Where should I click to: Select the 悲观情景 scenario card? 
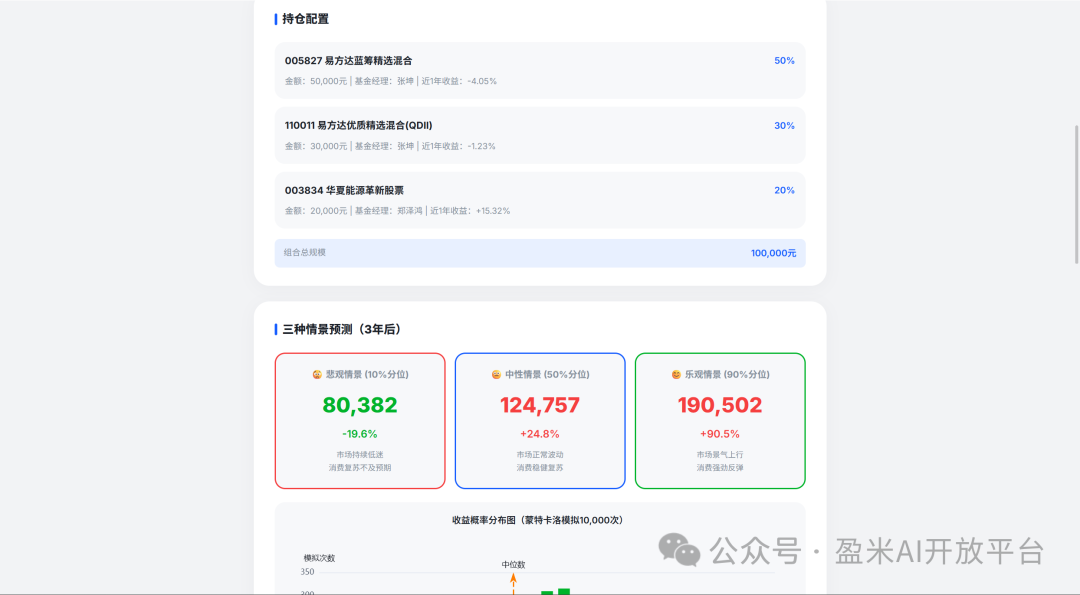pos(360,420)
